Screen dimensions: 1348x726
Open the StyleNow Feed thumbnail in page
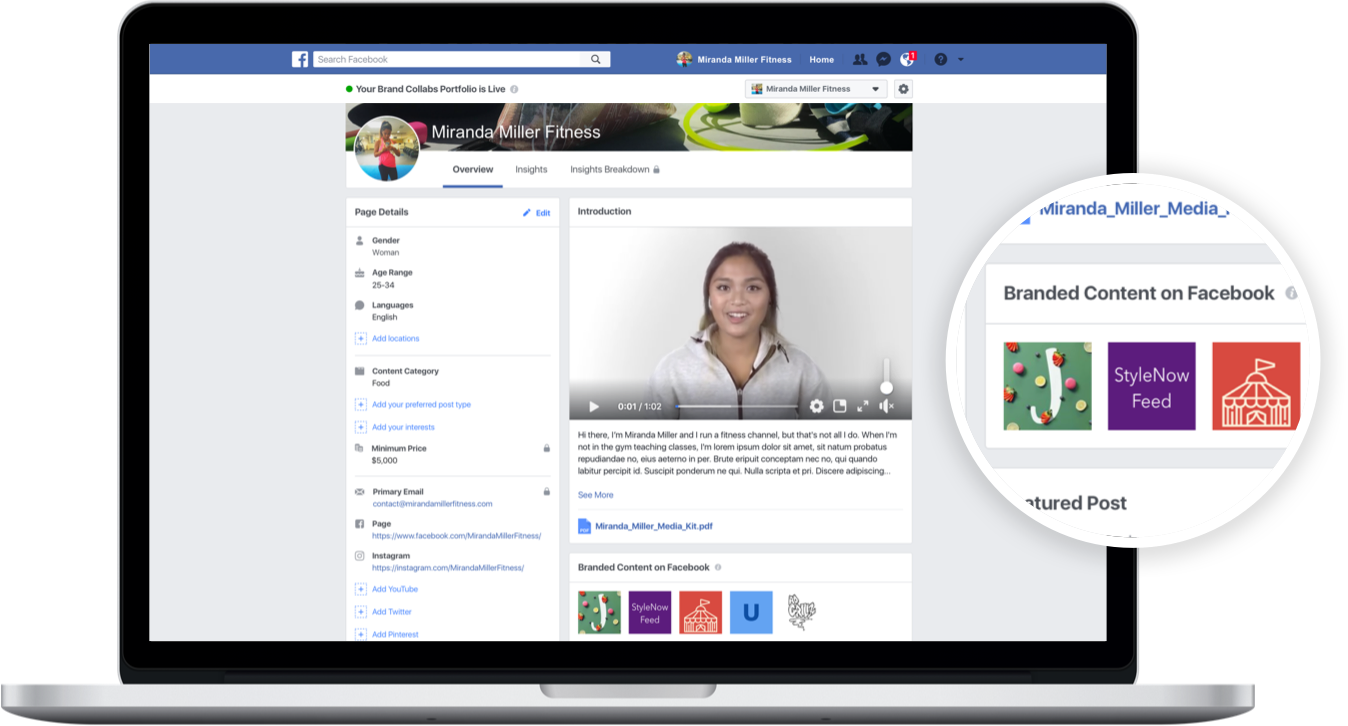tap(650, 612)
